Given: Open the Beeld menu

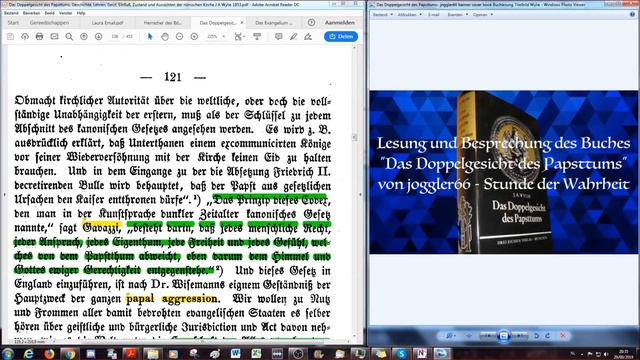Looking at the screenshot, I should [x=49, y=13].
